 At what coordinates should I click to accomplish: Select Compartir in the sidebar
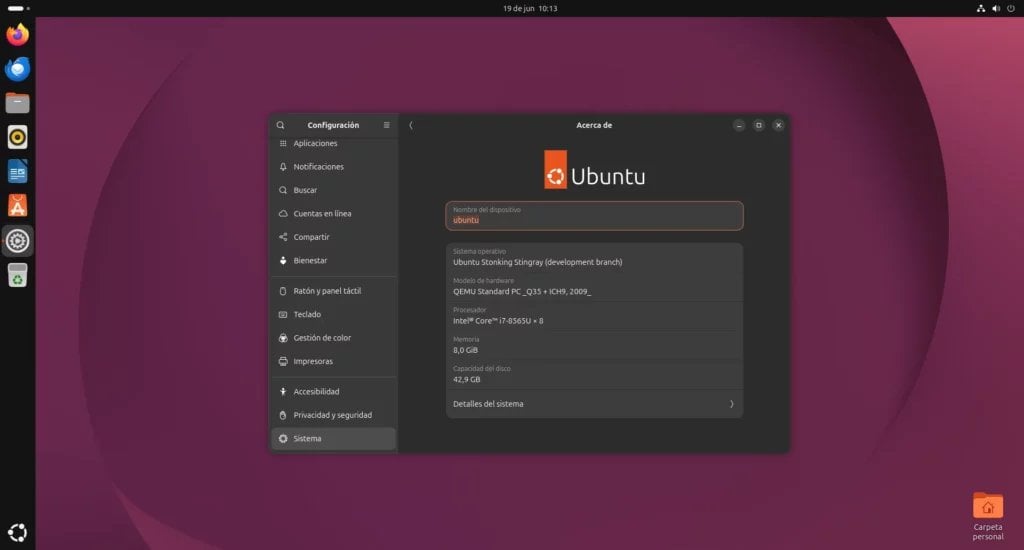tap(333, 237)
